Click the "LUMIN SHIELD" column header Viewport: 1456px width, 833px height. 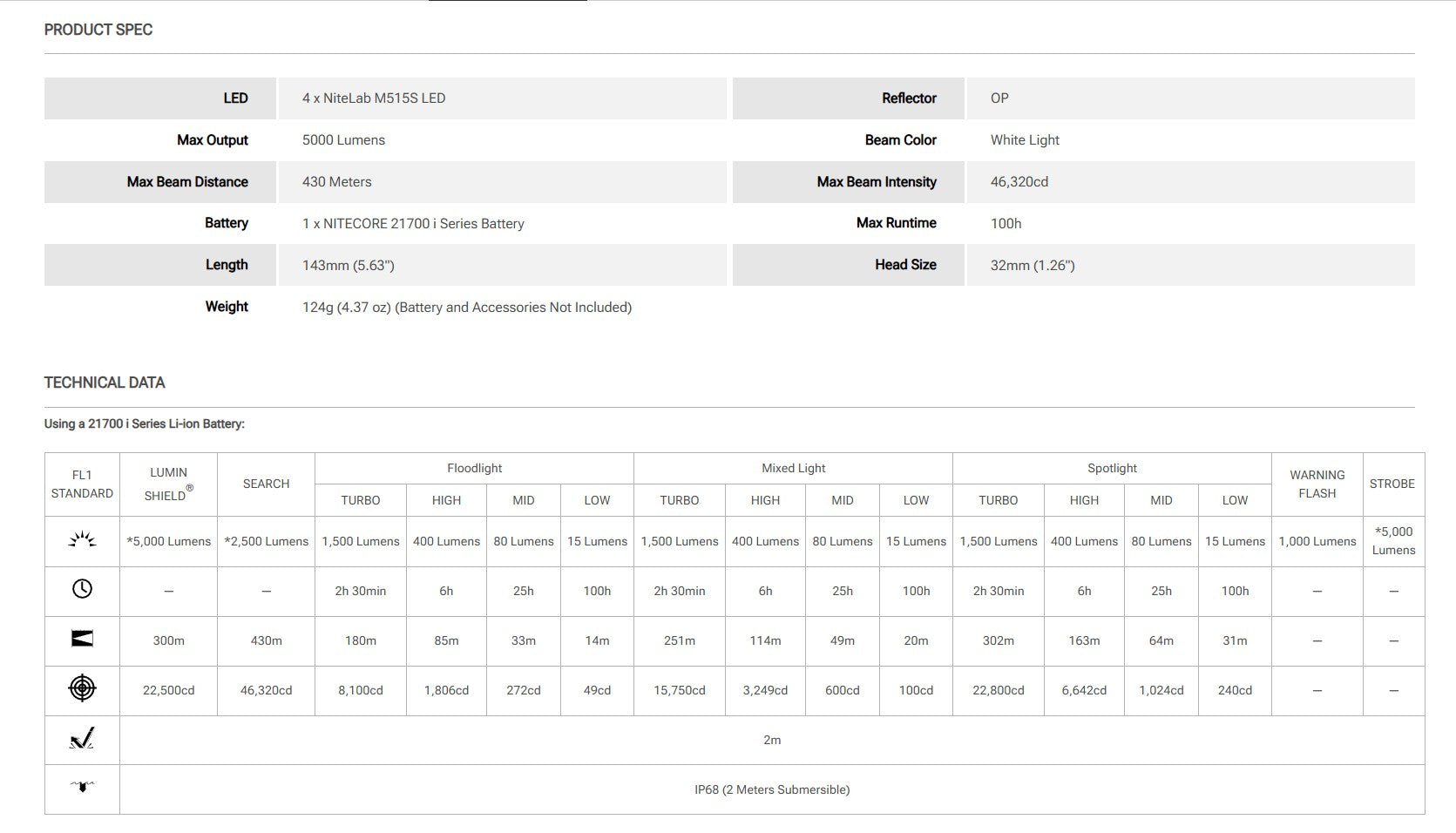(168, 484)
